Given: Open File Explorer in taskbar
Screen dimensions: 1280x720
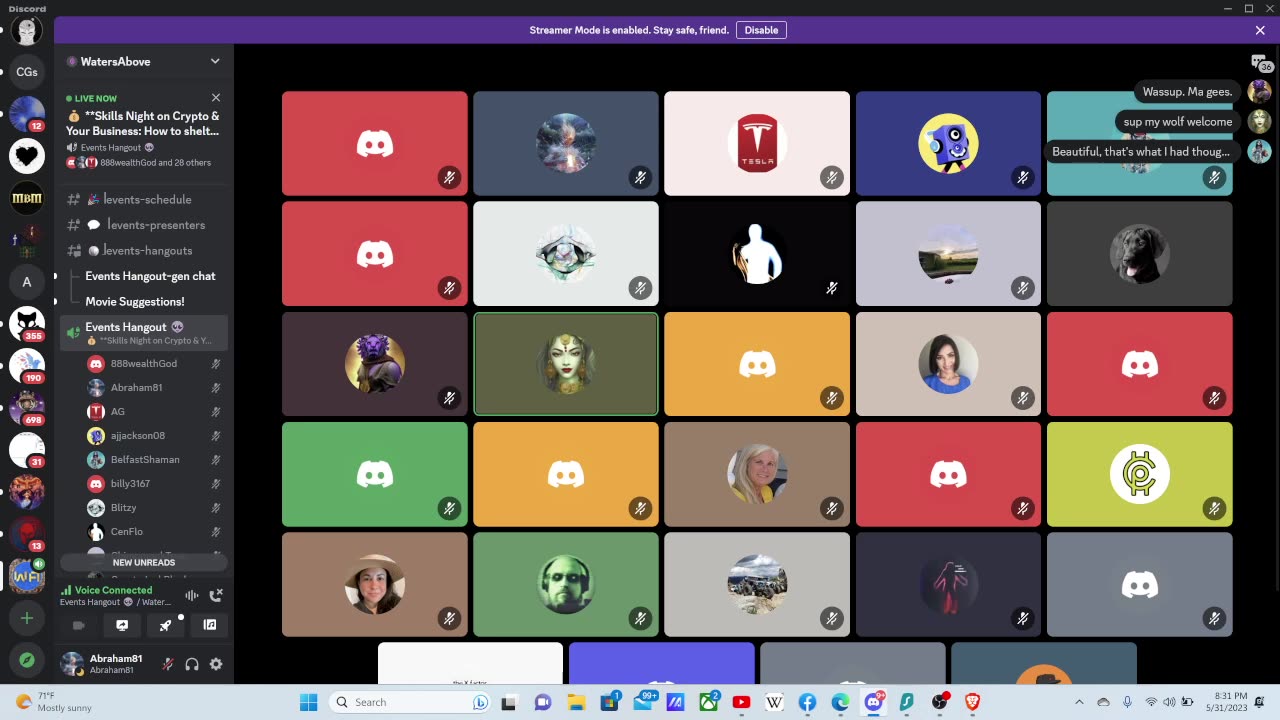Looking at the screenshot, I should 576,702.
